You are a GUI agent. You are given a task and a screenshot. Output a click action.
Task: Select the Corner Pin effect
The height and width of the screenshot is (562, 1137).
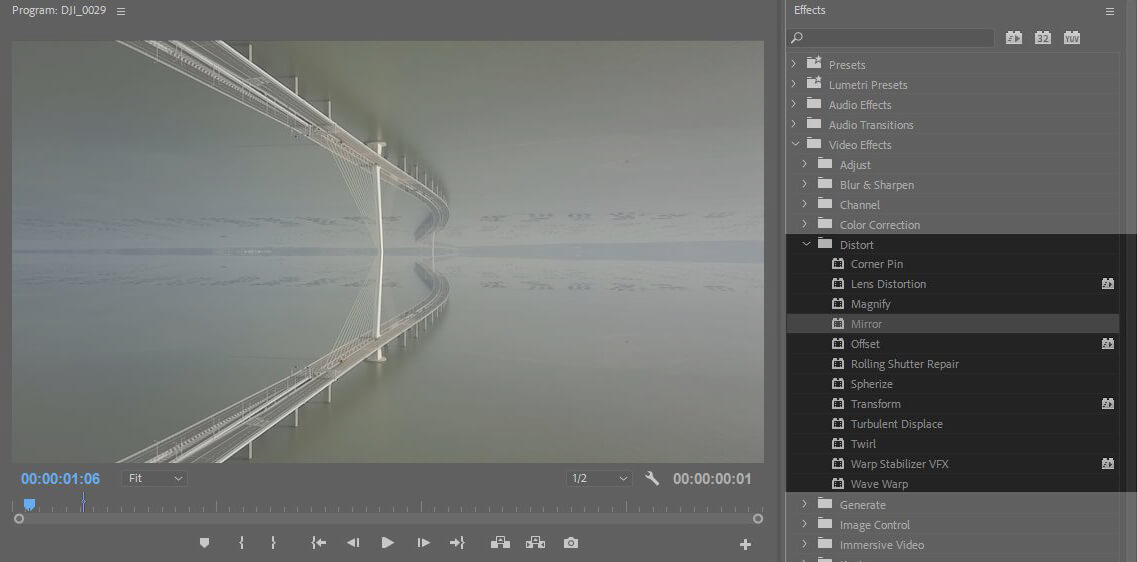pyautogui.click(x=877, y=264)
